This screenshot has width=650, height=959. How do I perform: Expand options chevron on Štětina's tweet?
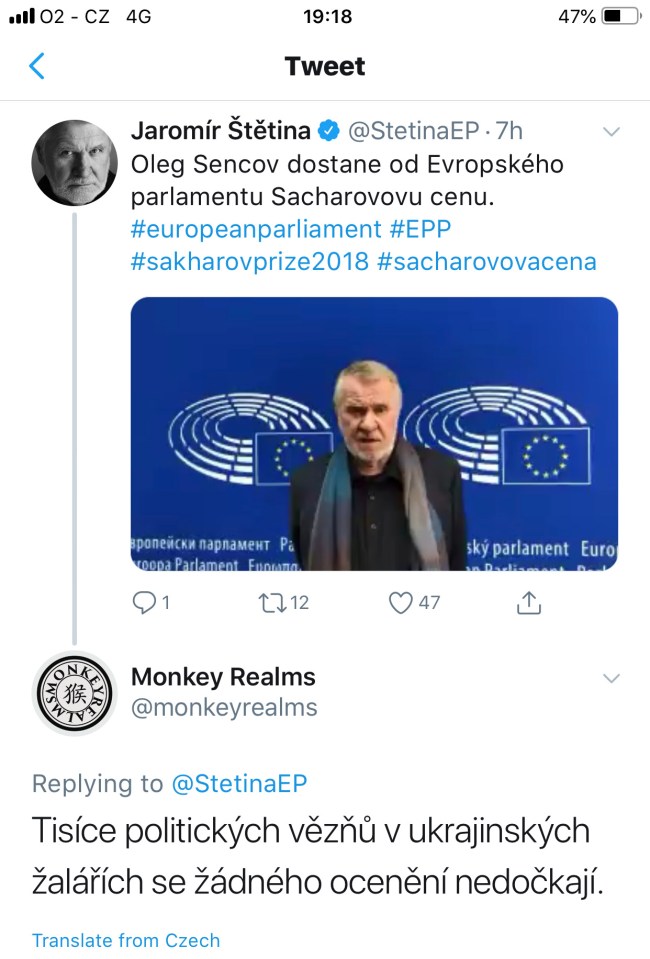click(610, 131)
